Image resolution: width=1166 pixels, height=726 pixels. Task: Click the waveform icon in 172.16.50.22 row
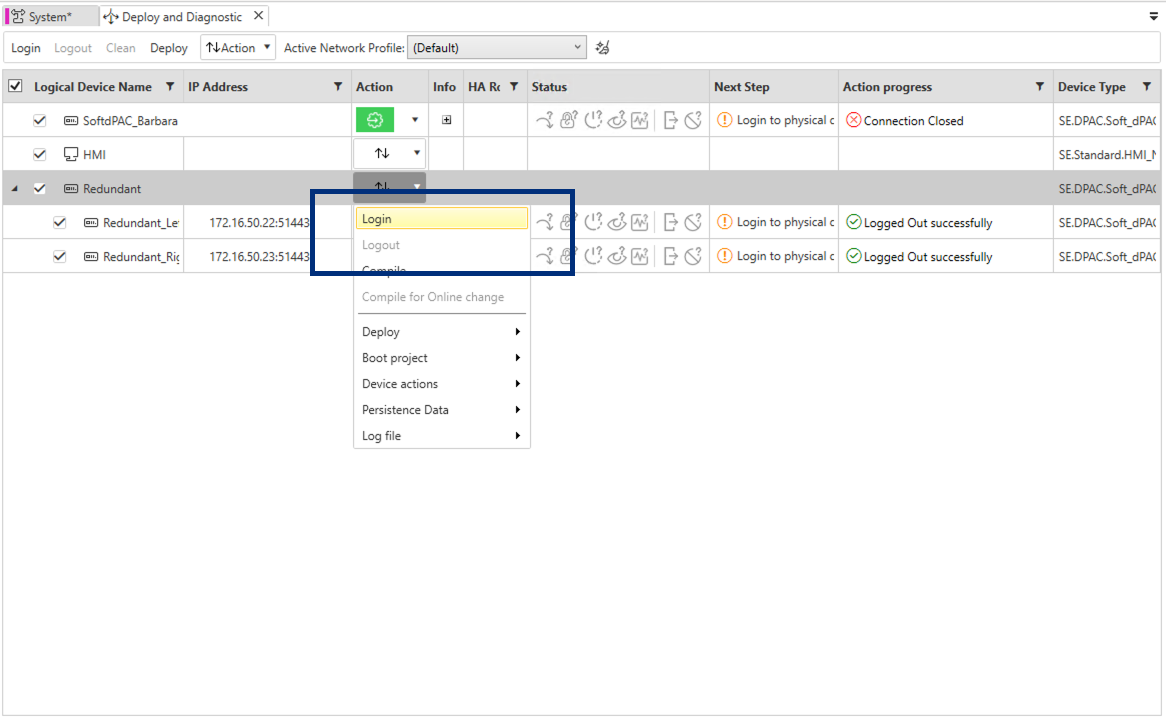click(x=640, y=222)
